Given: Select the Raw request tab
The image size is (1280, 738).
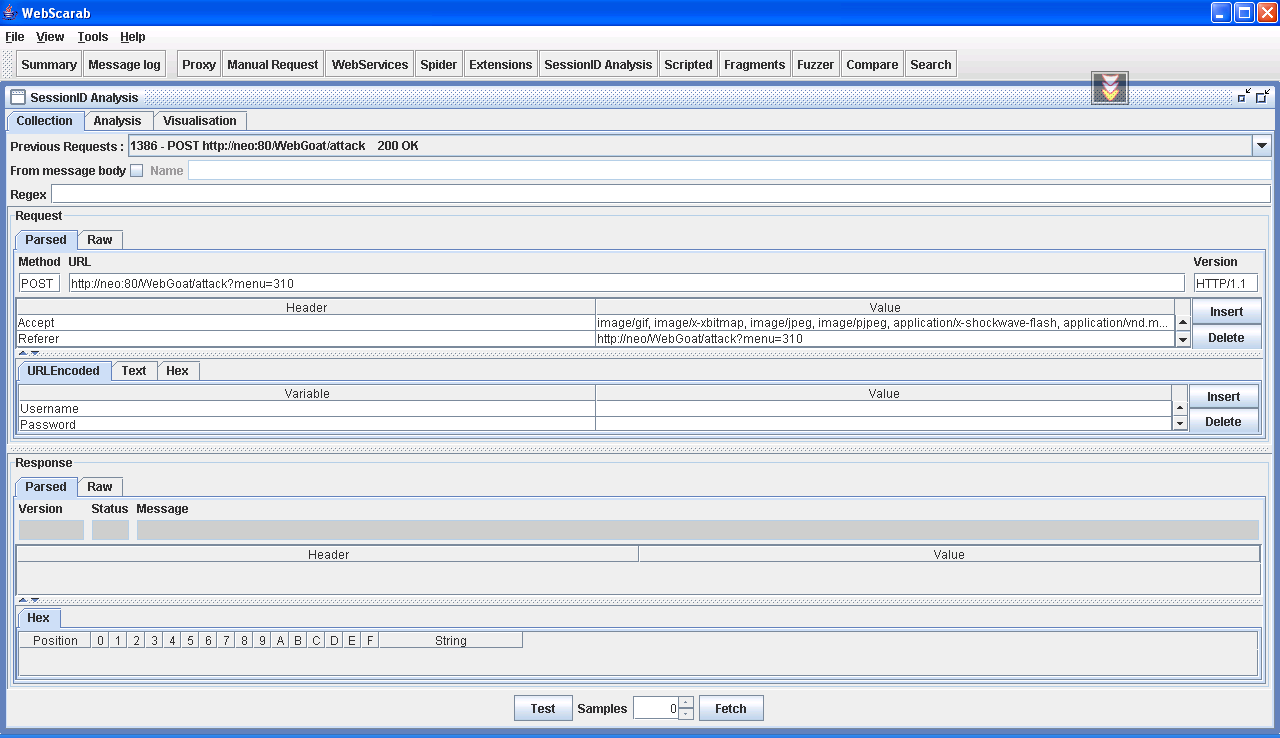Looking at the screenshot, I should point(100,240).
